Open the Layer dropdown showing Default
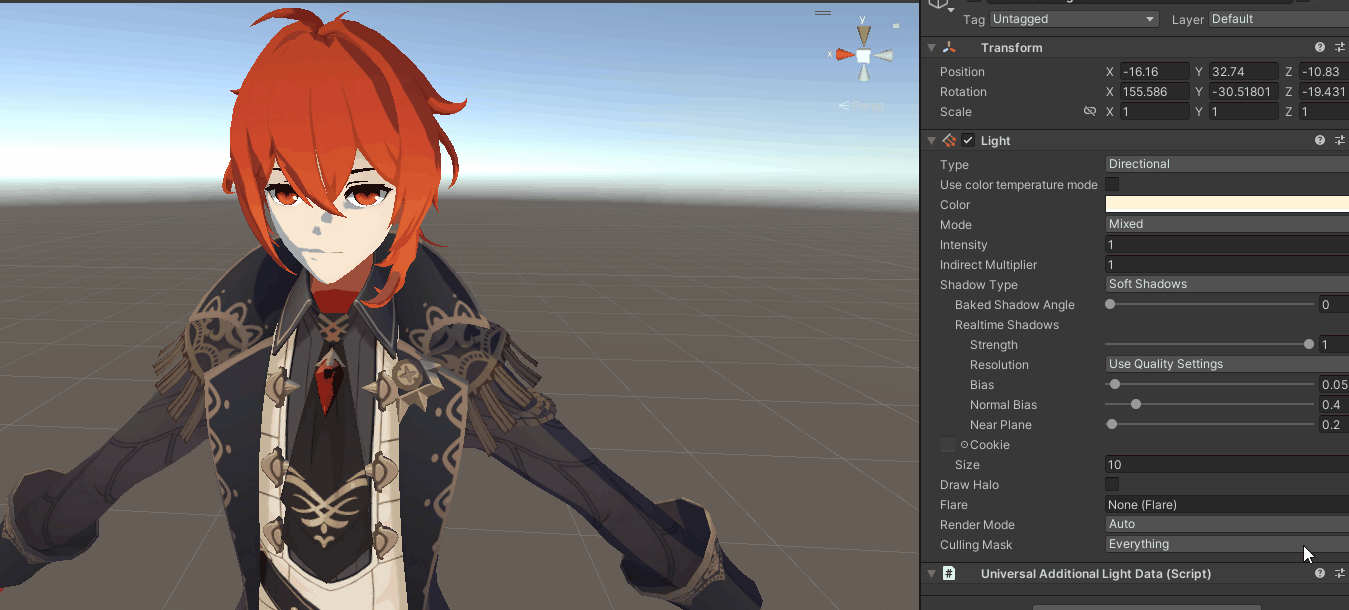 [x=1279, y=19]
